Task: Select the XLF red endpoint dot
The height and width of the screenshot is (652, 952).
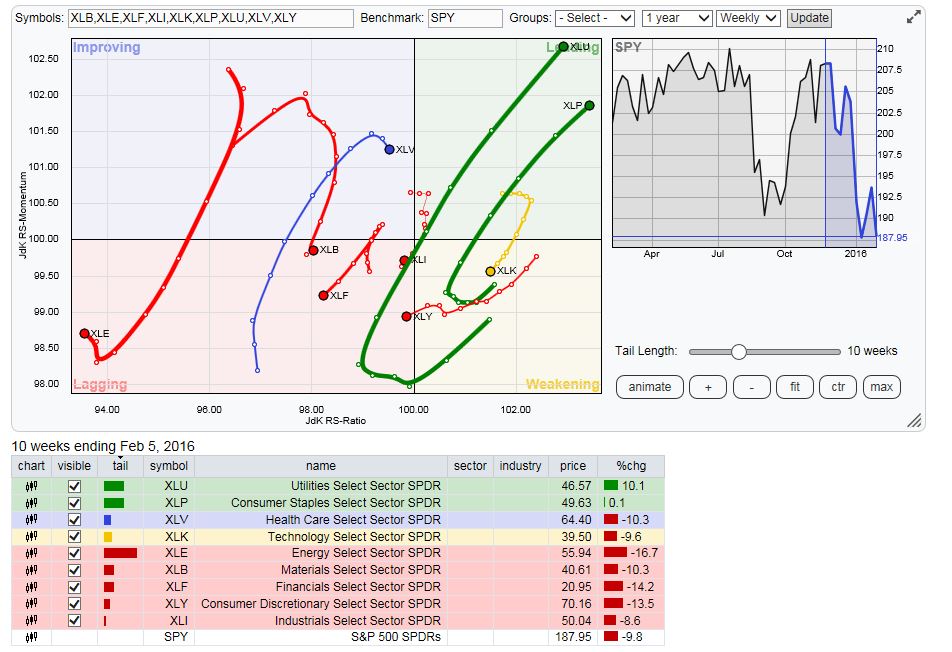Action: (x=324, y=296)
